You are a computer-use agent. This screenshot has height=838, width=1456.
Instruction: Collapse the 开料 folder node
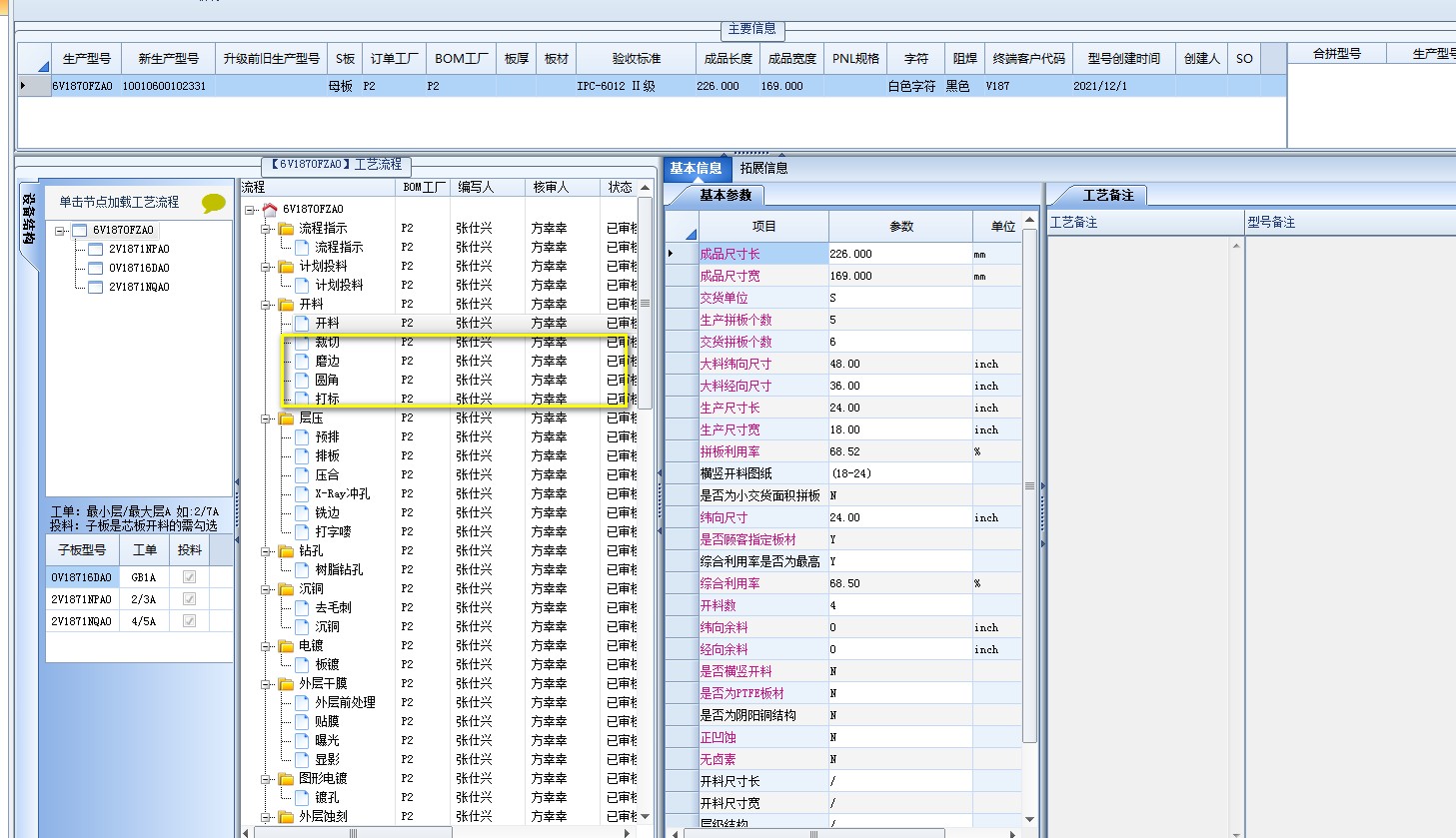click(x=266, y=305)
